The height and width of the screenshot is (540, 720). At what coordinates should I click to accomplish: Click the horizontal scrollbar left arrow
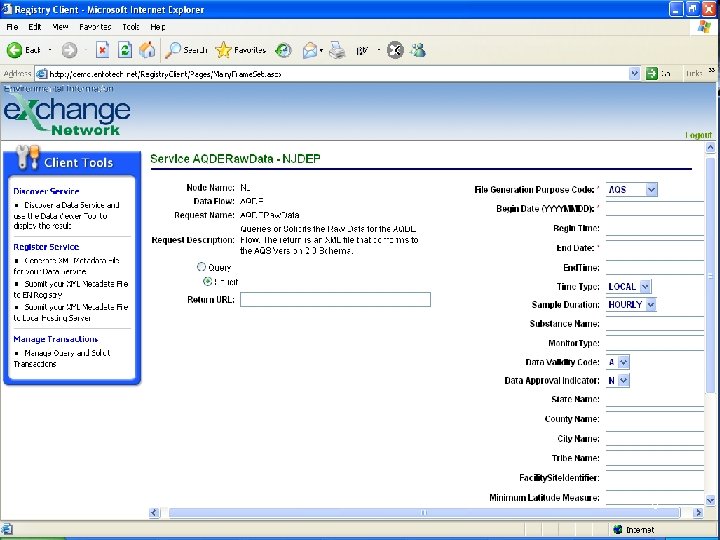pyautogui.click(x=154, y=512)
